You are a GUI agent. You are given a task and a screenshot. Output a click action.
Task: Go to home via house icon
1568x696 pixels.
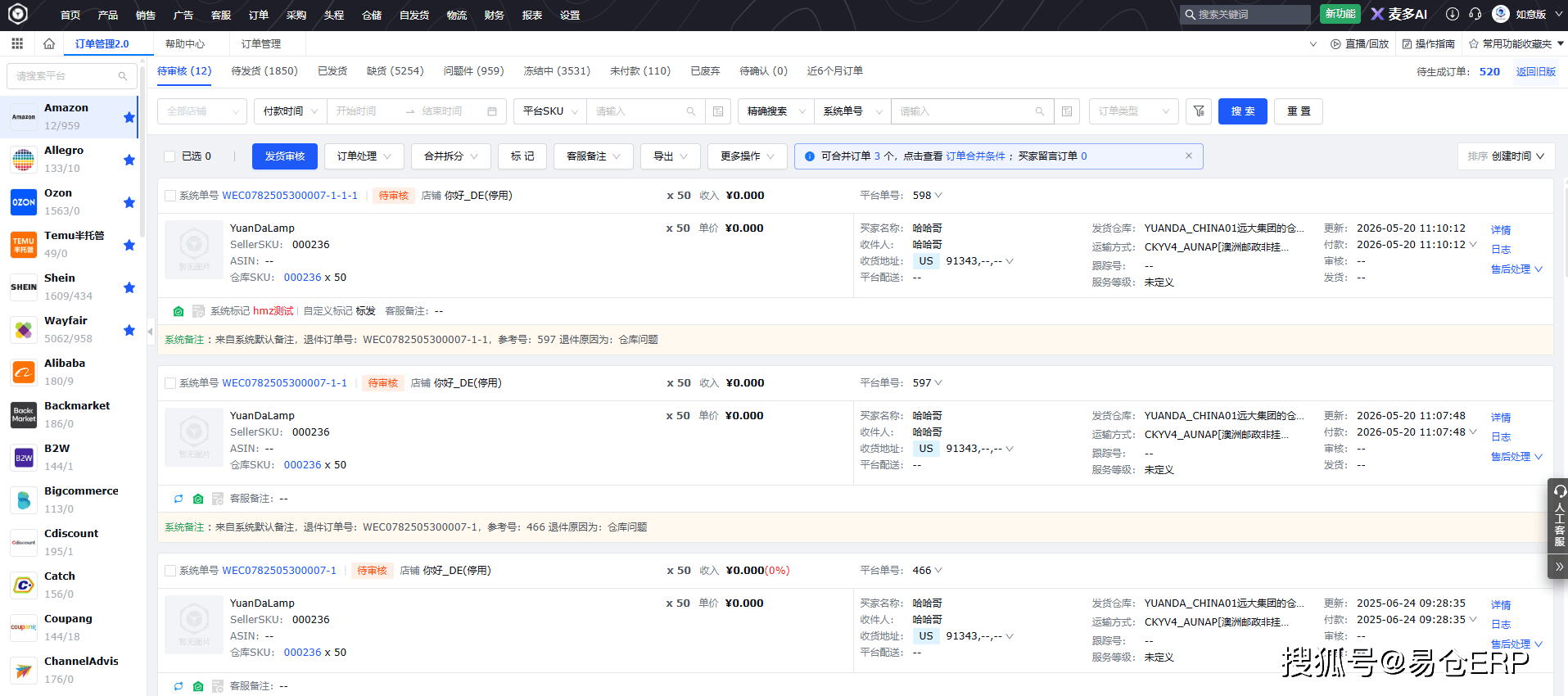(49, 43)
